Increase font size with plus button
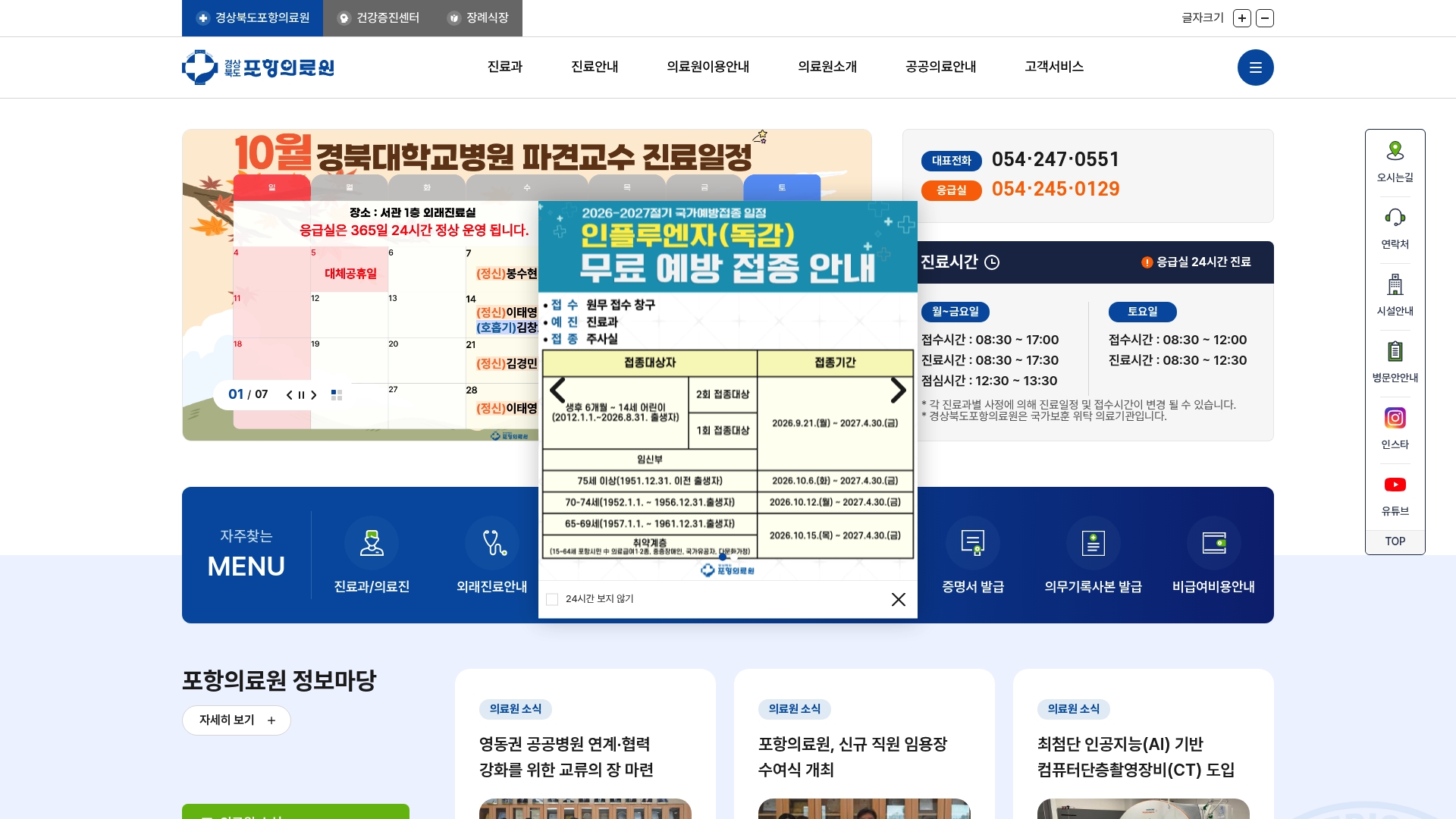Image resolution: width=1456 pixels, height=819 pixels. point(1242,18)
